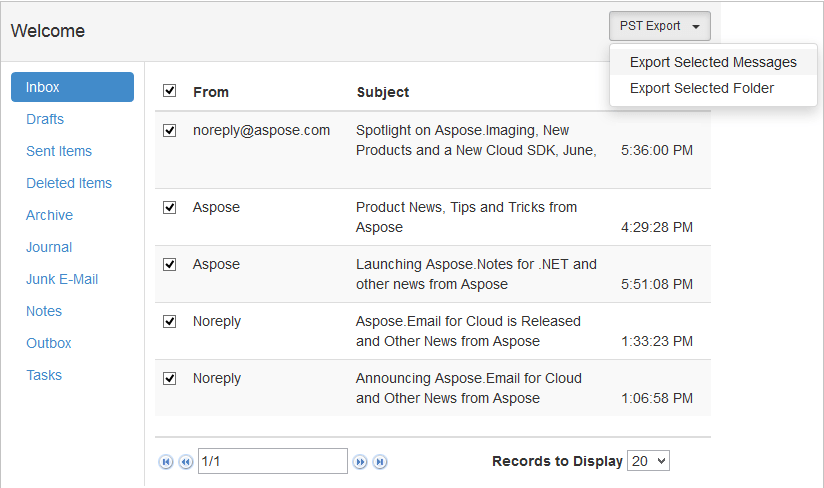Go to next page of messages
This screenshot has height=488, width=824.
pos(360,462)
